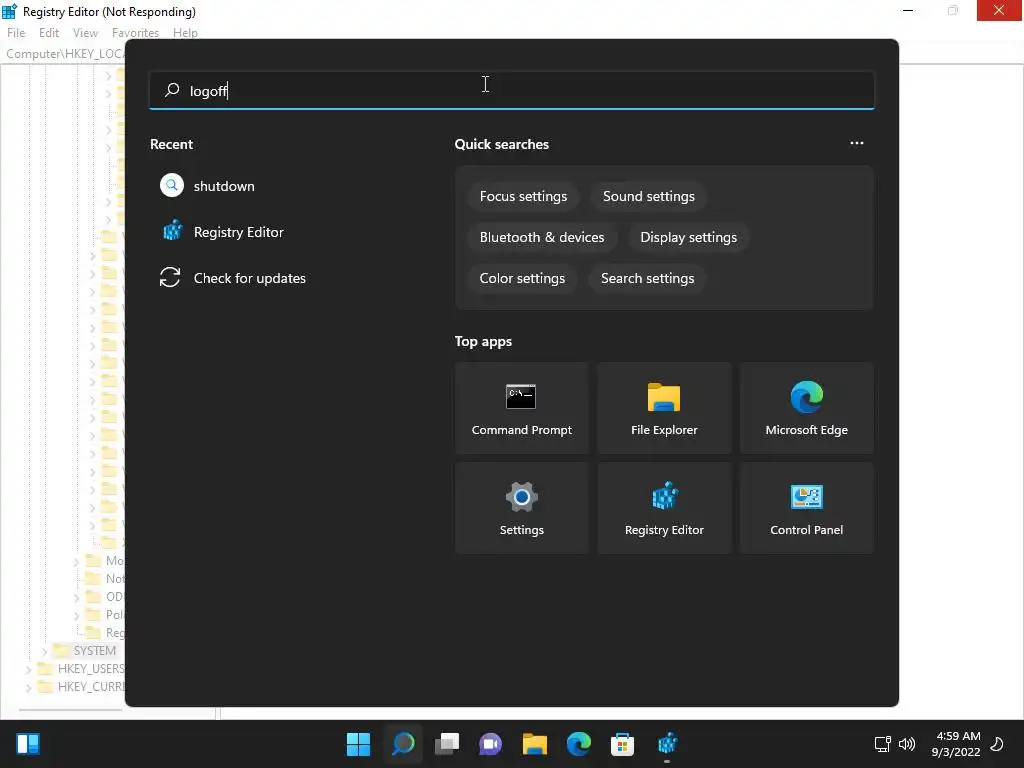The height and width of the screenshot is (768, 1024).
Task: Click the search text field containing 'logoff'
Action: click(x=511, y=90)
